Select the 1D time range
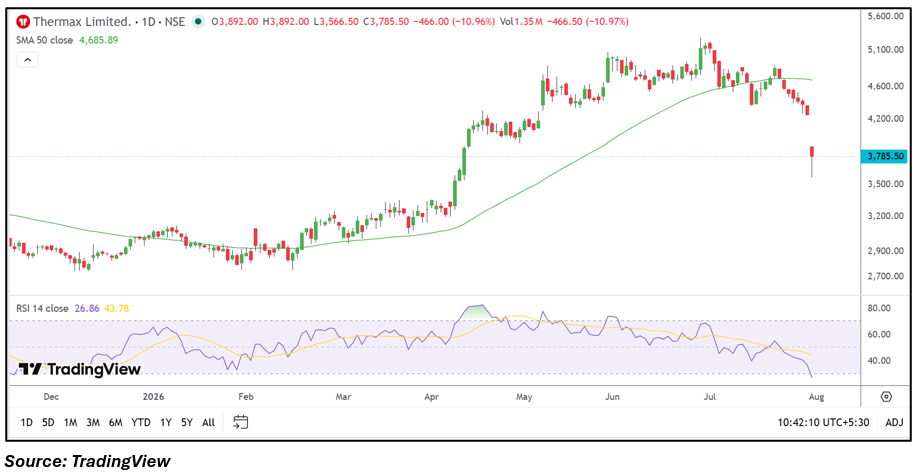The image size is (913, 472). pos(26,423)
